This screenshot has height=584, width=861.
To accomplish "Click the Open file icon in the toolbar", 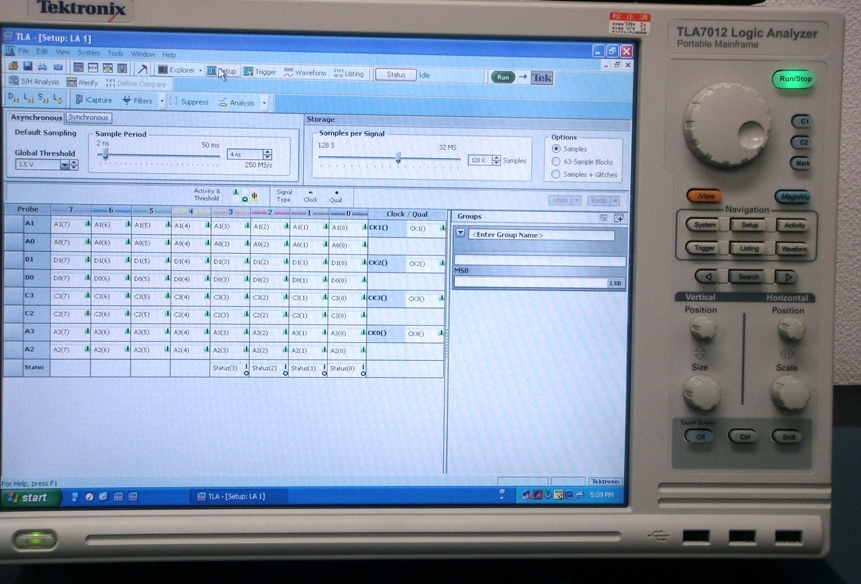I will [x=13, y=66].
